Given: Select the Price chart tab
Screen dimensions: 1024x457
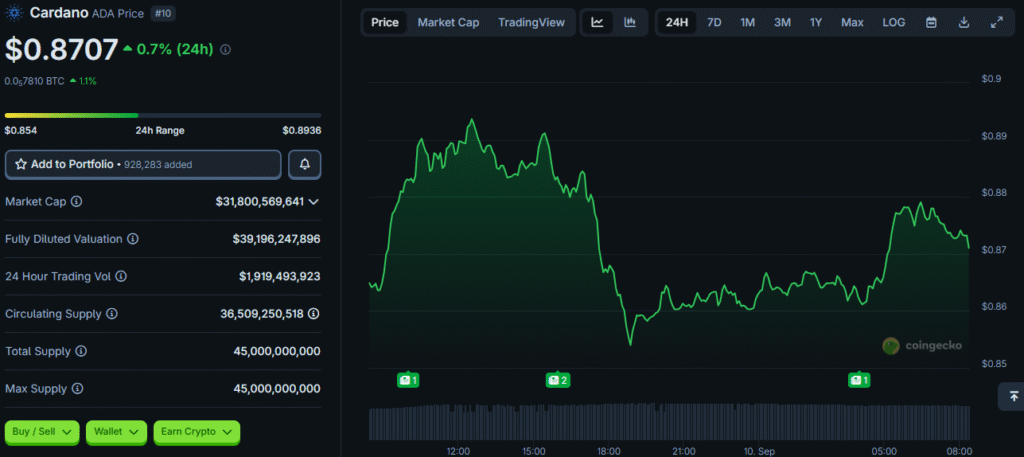Looking at the screenshot, I should (385, 22).
